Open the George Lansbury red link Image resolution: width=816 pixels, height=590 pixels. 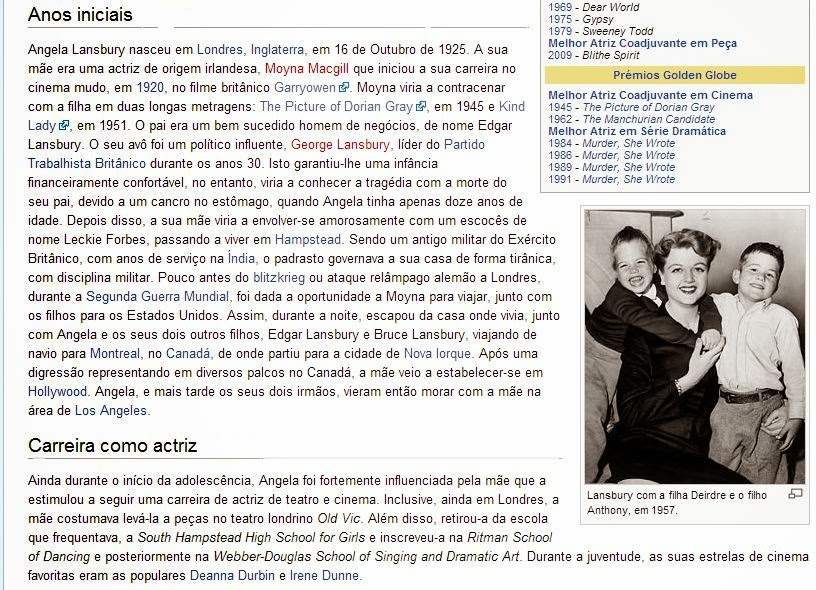tap(340, 145)
